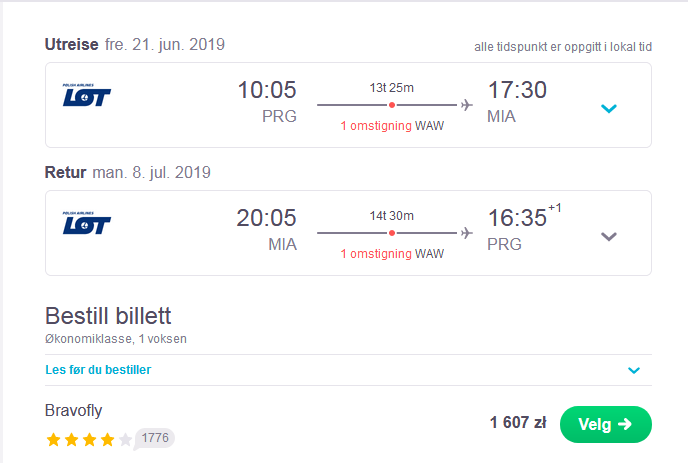The width and height of the screenshot is (688, 463).
Task: Select Bravofly offer with Velg button
Action: (x=606, y=424)
